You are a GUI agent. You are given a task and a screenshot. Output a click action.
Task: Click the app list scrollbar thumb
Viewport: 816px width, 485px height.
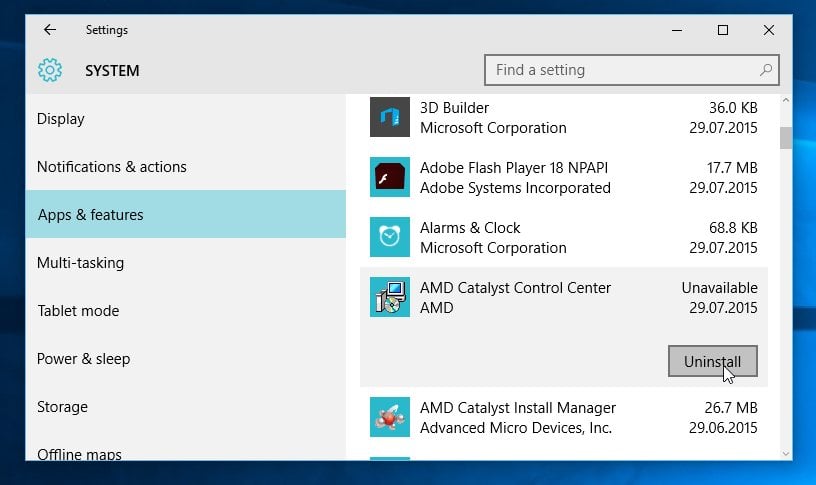tap(785, 137)
